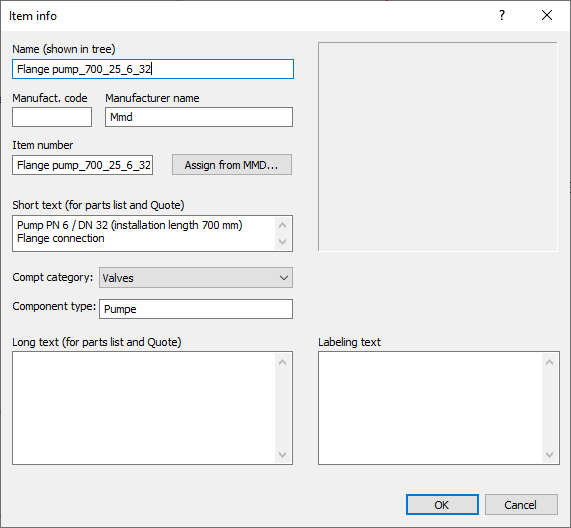Click the Manufact. code input field
Viewport: 571px width, 528px height.
point(52,117)
